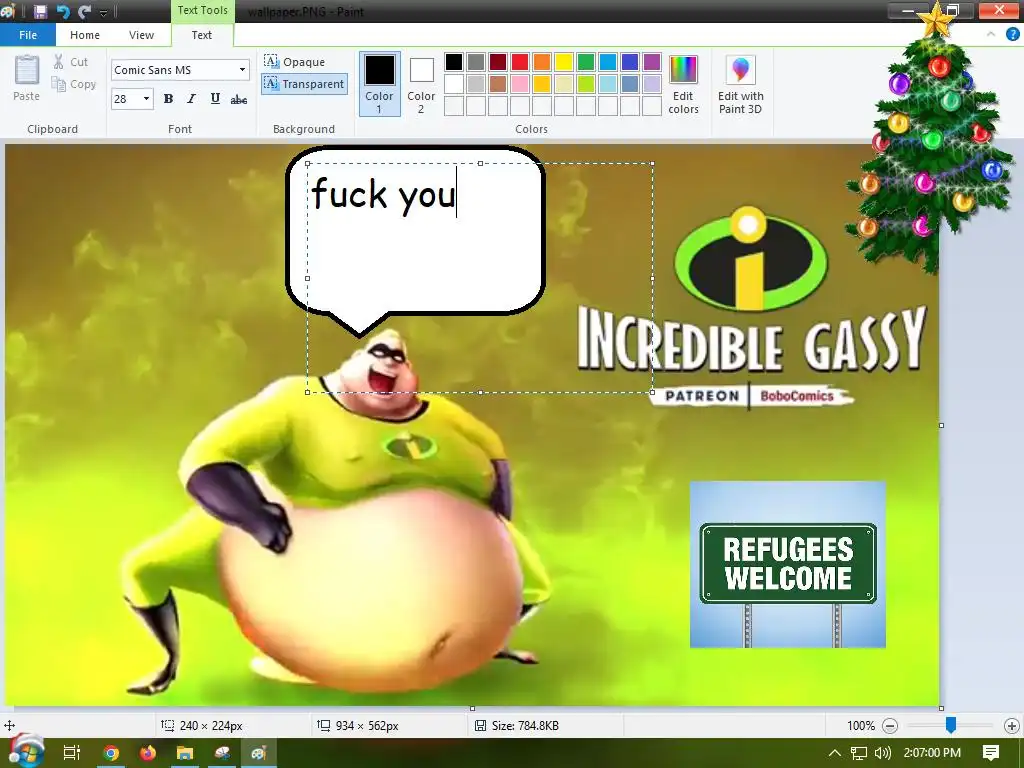The image size is (1024, 768).
Task: Open the Edit colors dialog
Action: point(683,84)
